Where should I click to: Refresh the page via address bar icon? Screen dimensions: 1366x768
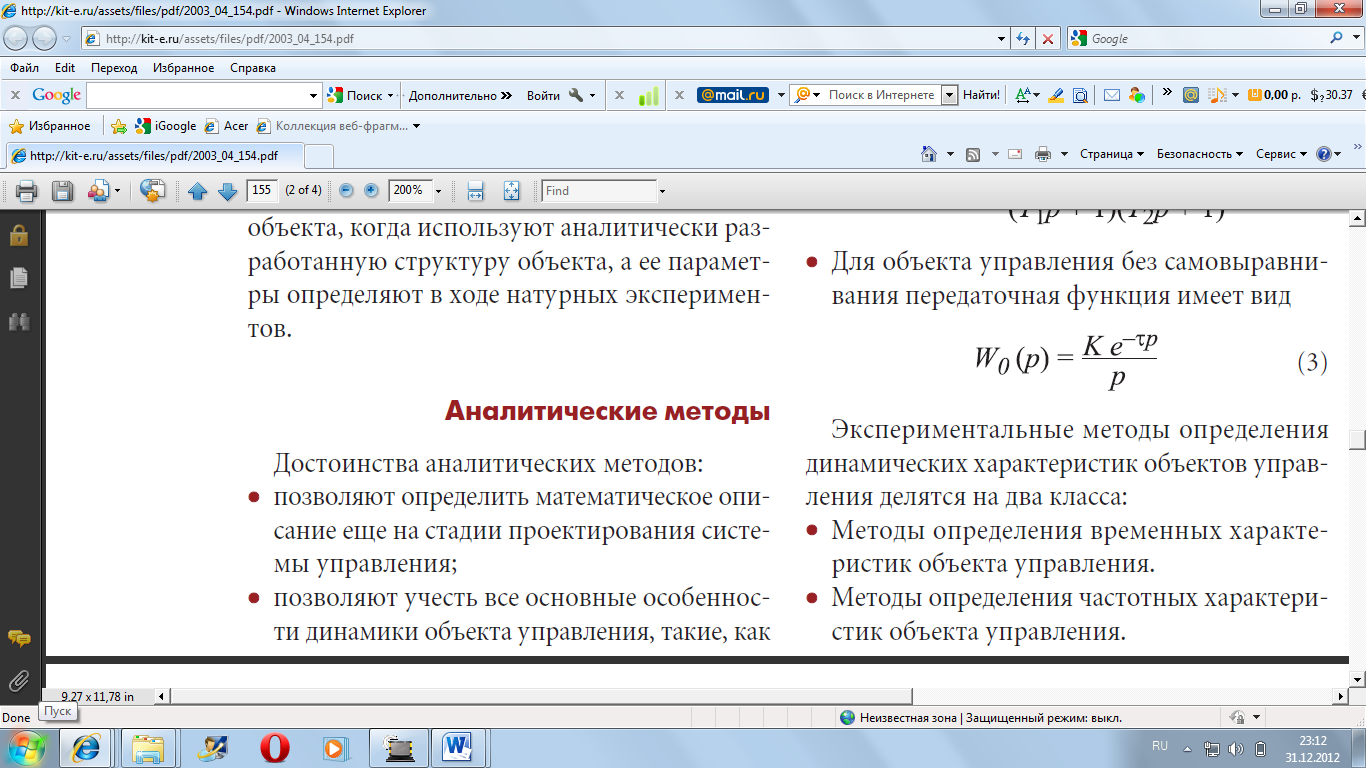1023,39
